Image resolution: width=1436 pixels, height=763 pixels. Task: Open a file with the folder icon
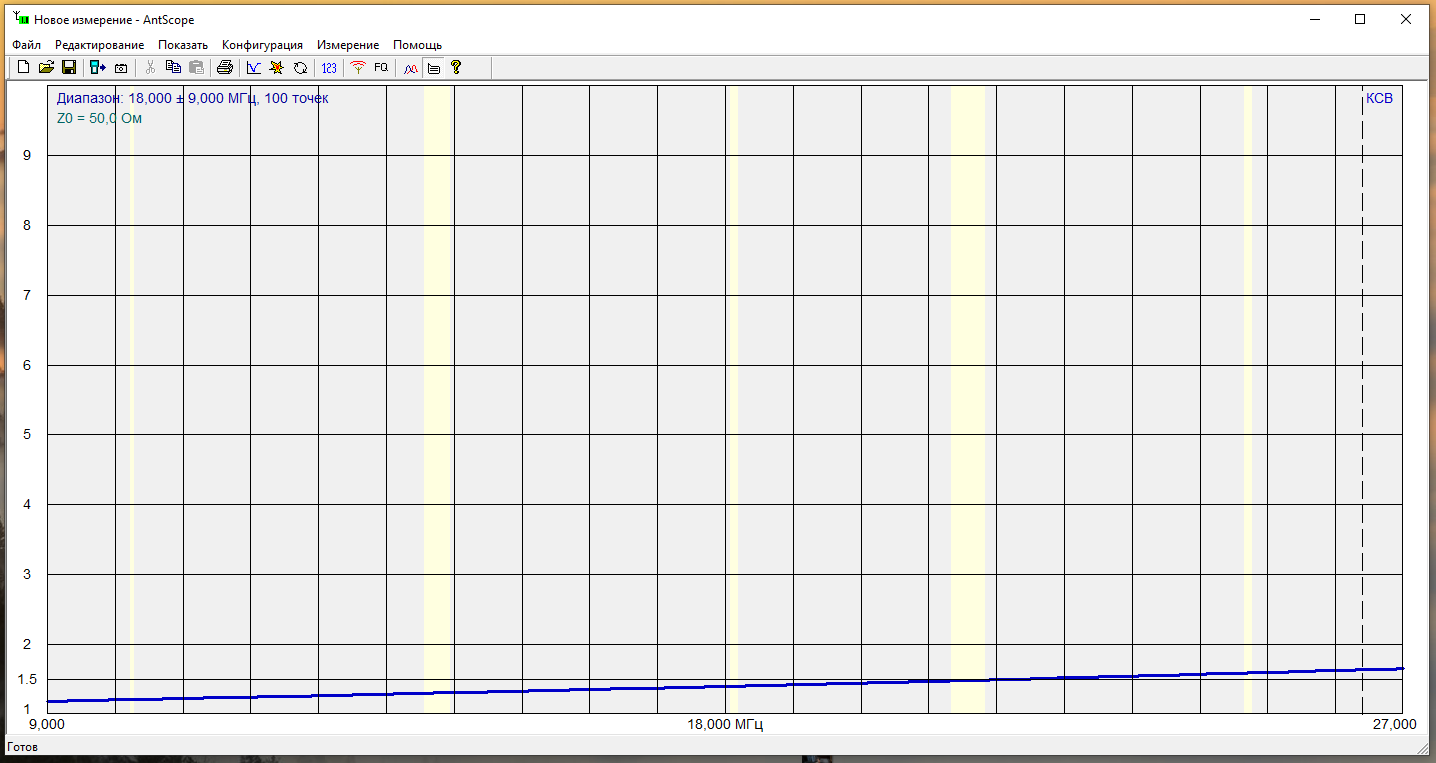click(46, 68)
